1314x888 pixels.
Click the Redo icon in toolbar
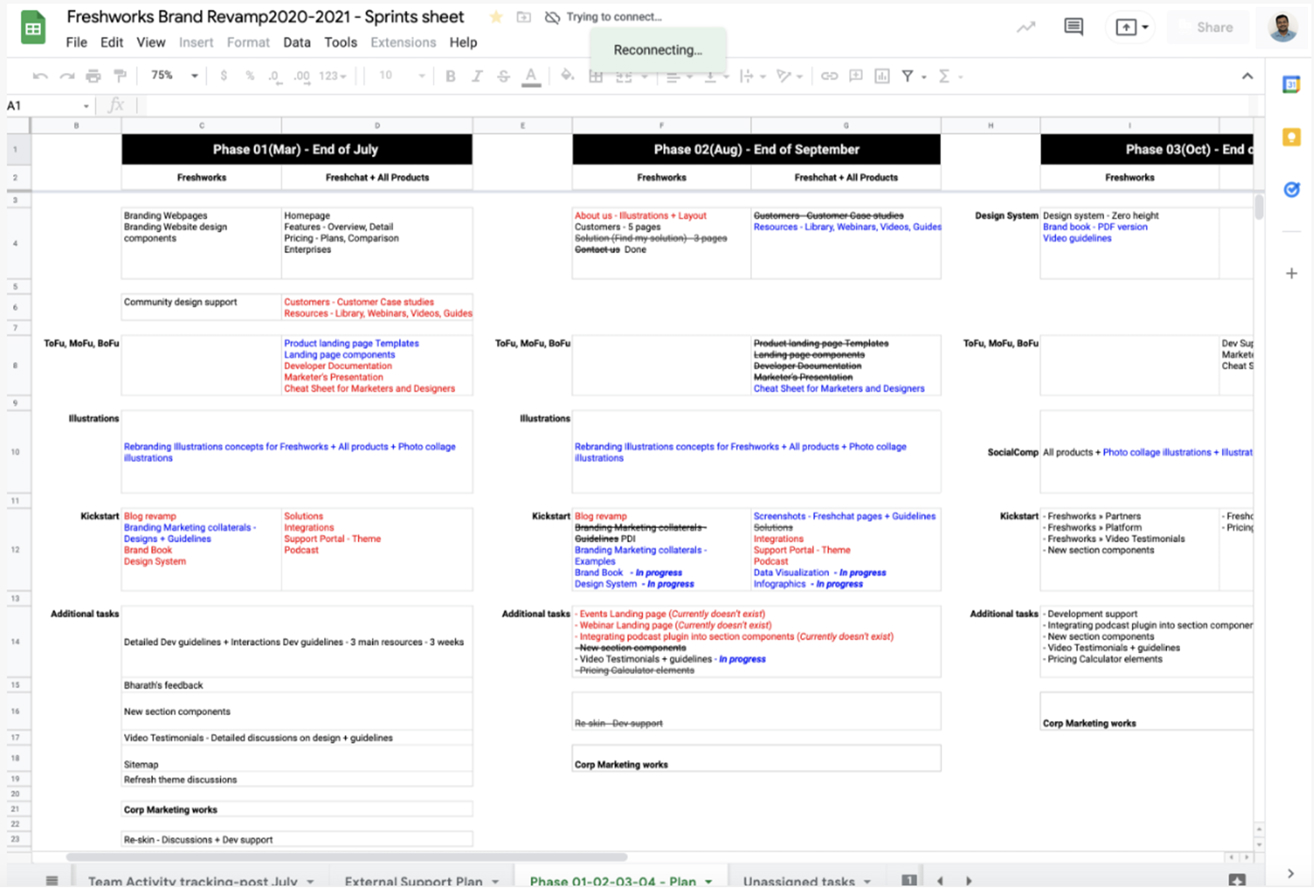(x=67, y=76)
